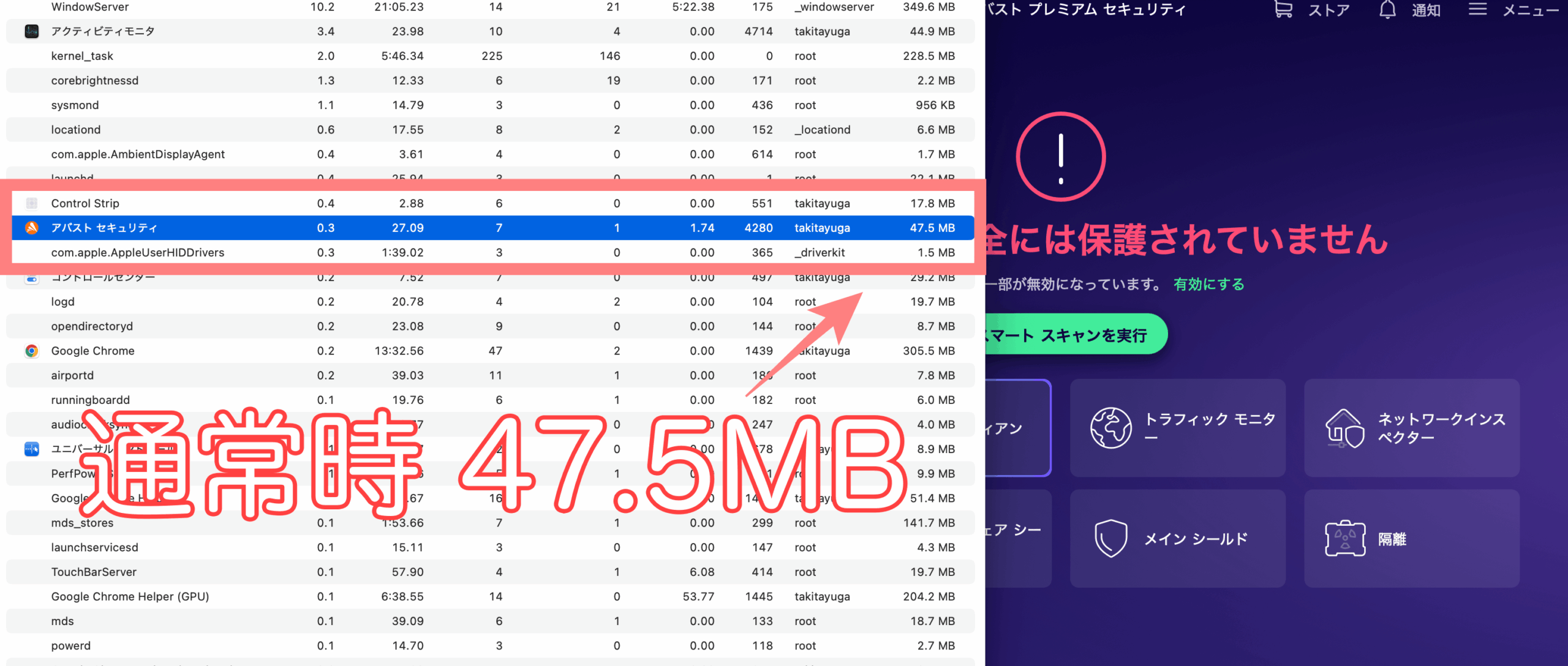Click the Control Strip process icon
Viewport: 1568px width, 666px height.
click(32, 203)
